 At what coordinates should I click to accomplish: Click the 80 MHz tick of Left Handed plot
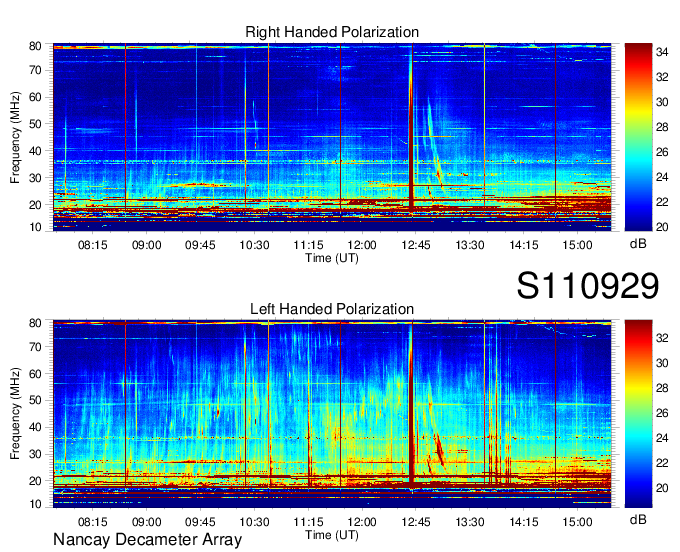click(x=35, y=323)
